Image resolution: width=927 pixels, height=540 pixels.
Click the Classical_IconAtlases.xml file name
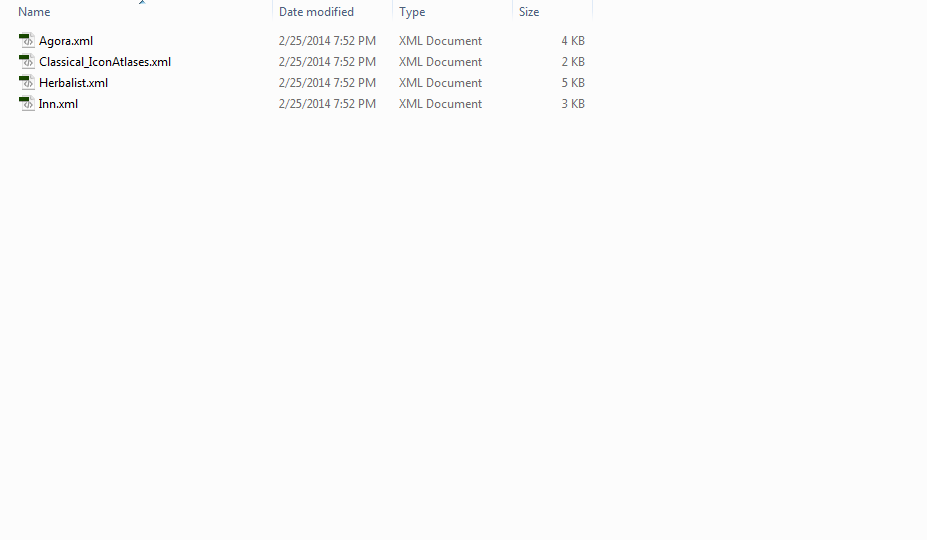point(105,62)
